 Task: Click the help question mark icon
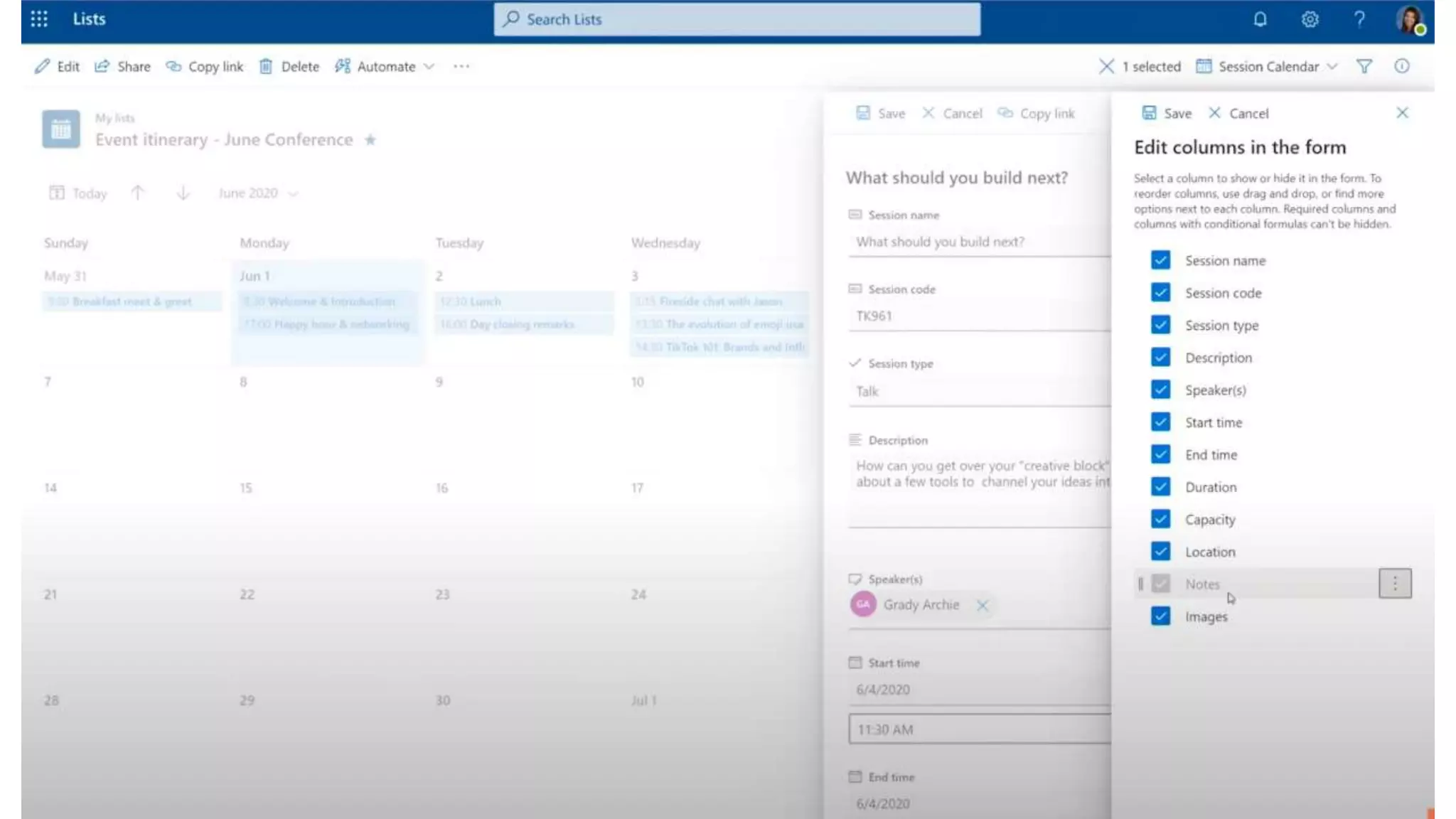[x=1359, y=19]
